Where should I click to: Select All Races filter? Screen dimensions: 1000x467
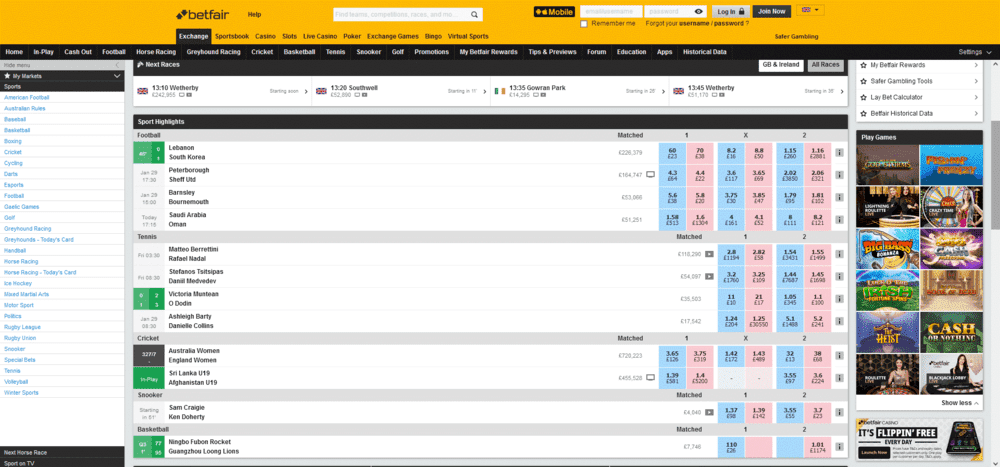point(826,64)
